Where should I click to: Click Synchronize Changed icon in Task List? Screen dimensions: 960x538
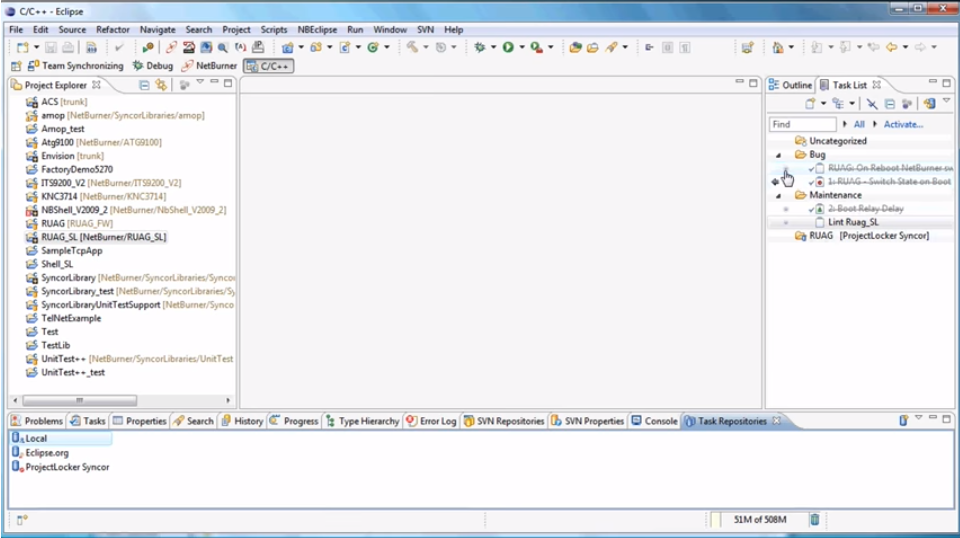930,104
